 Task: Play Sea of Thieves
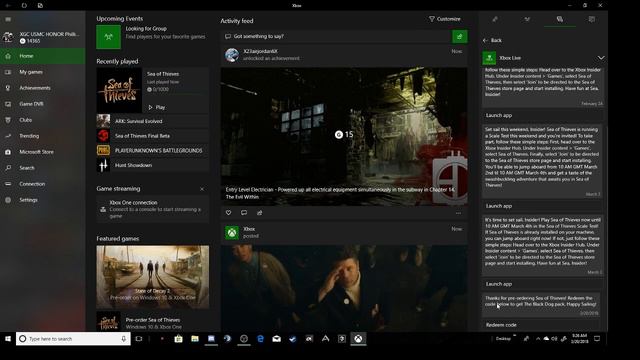pyautogui.click(x=157, y=107)
